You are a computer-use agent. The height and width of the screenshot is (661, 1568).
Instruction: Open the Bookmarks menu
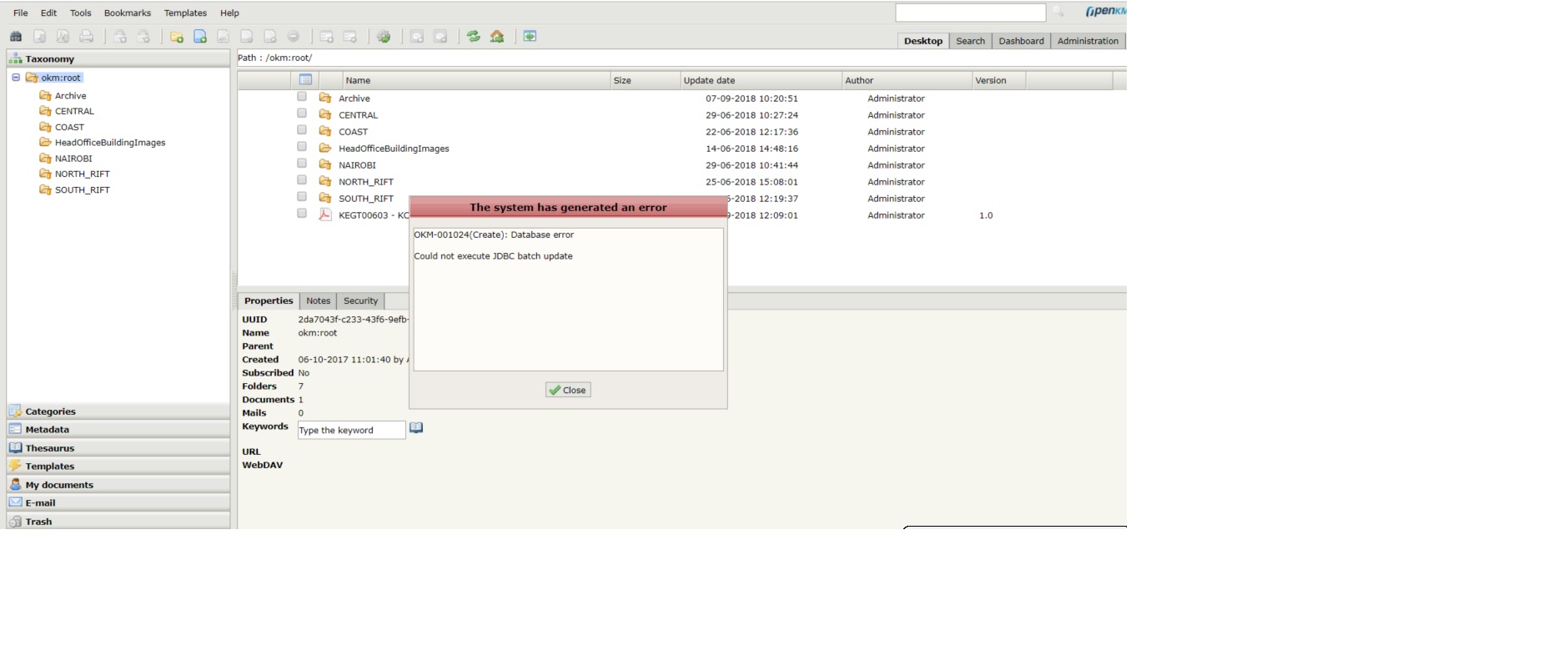127,13
